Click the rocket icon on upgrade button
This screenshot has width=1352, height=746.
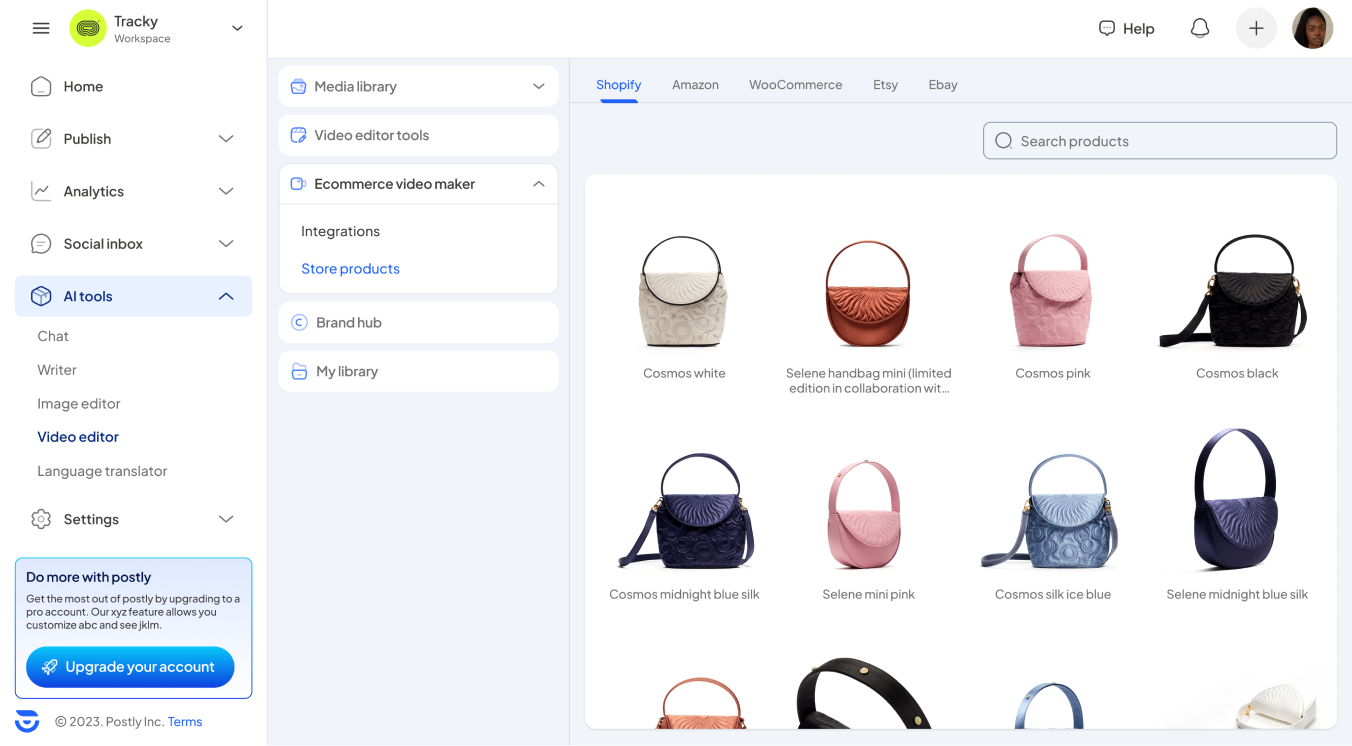[49, 667]
